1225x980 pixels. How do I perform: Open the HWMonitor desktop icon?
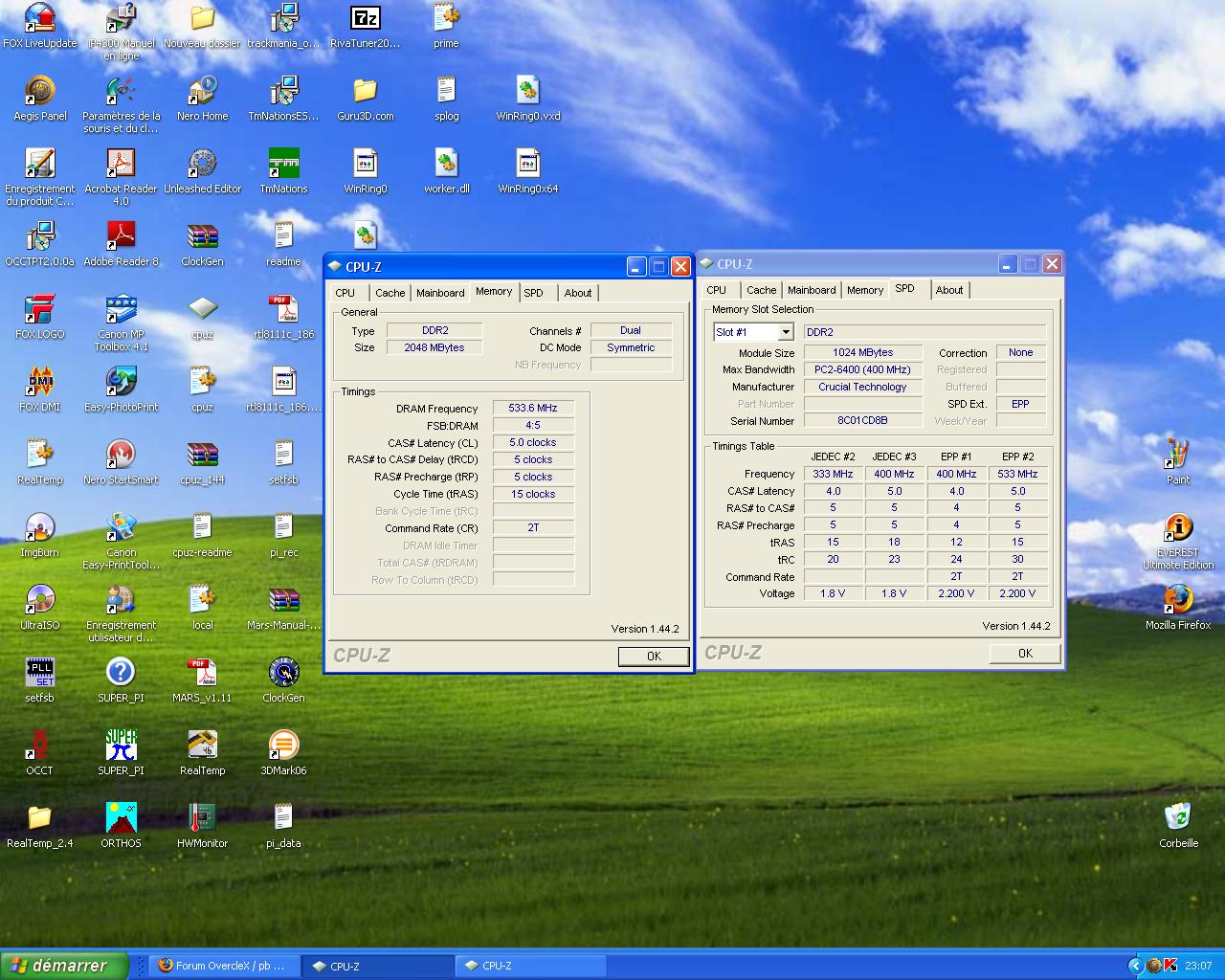[x=202, y=825]
